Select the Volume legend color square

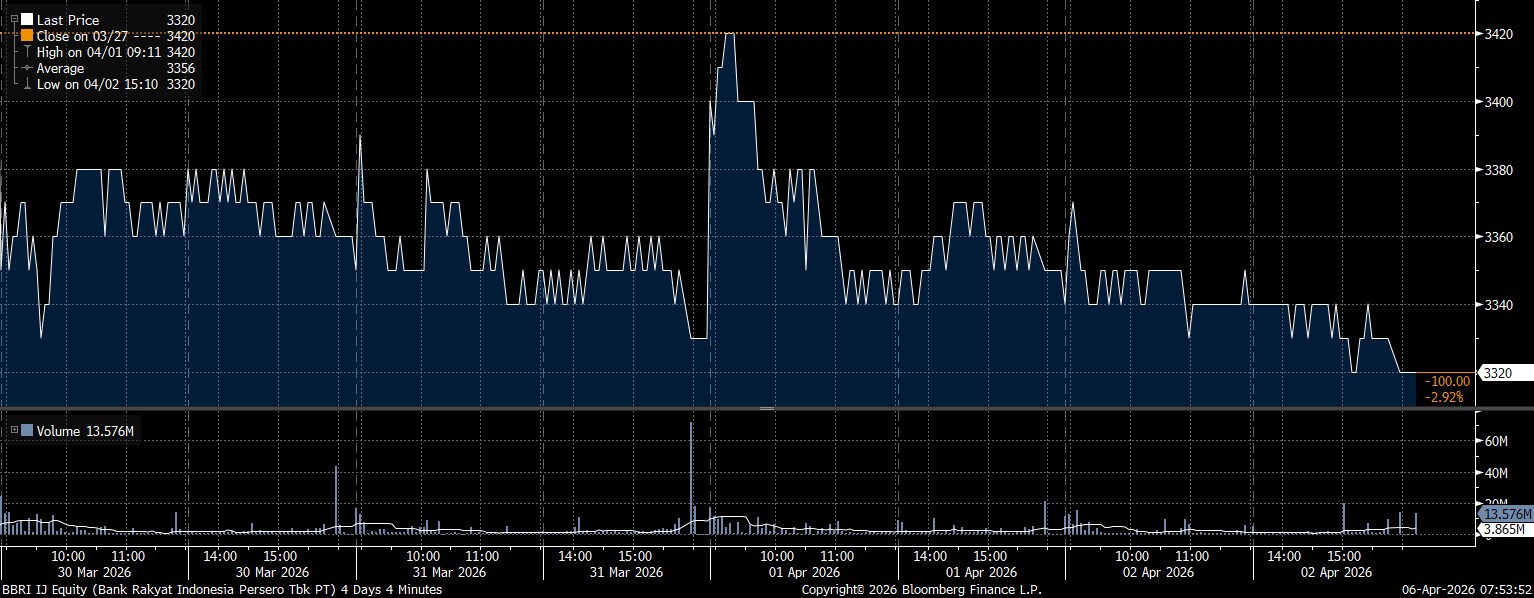pos(27,431)
